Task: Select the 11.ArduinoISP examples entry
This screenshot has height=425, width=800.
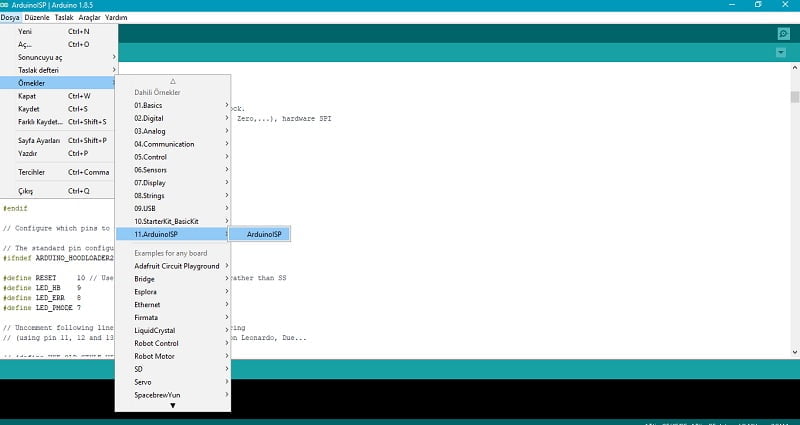Action: 173,234
